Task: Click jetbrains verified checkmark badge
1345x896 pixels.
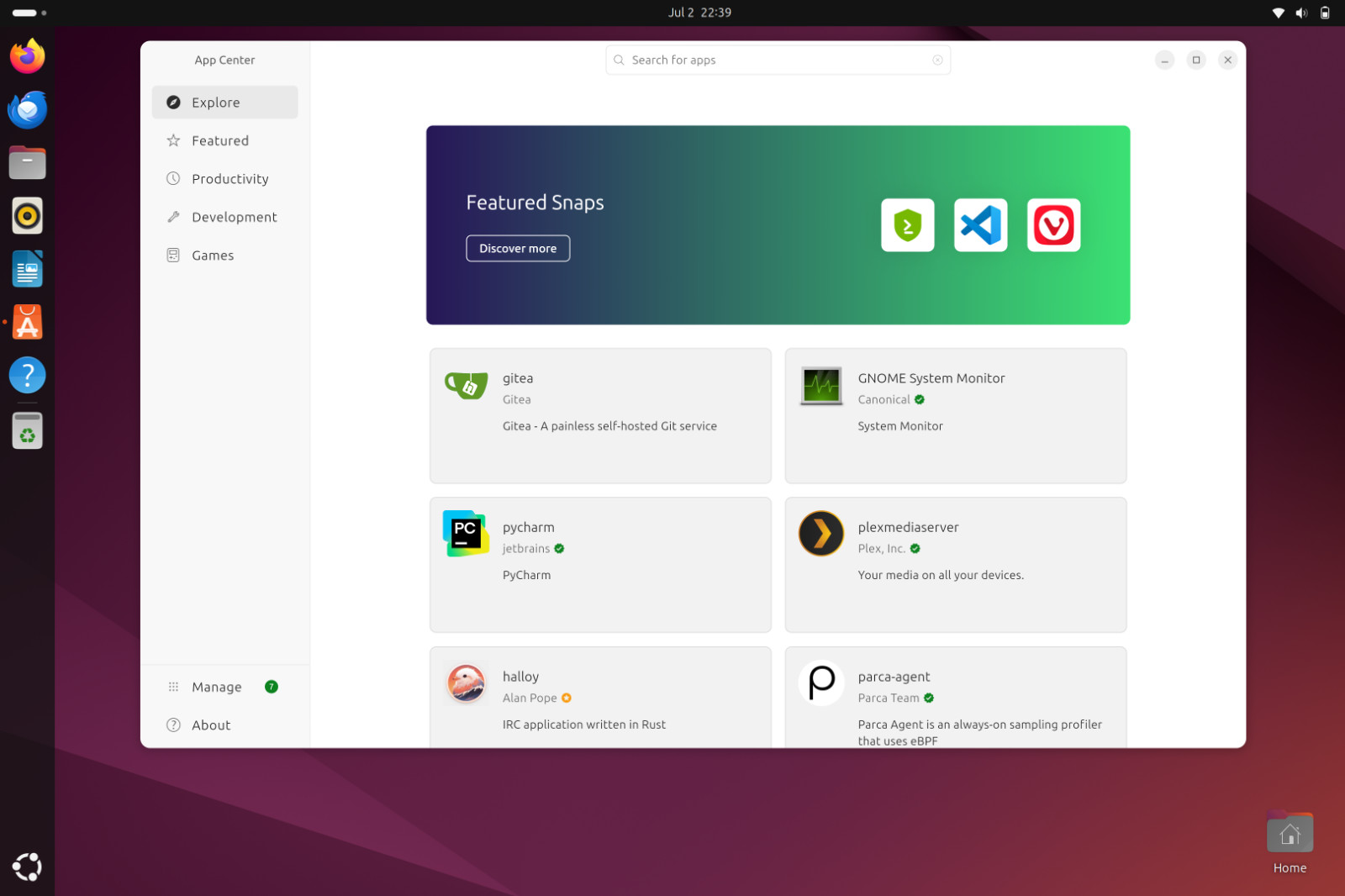Action: point(559,548)
